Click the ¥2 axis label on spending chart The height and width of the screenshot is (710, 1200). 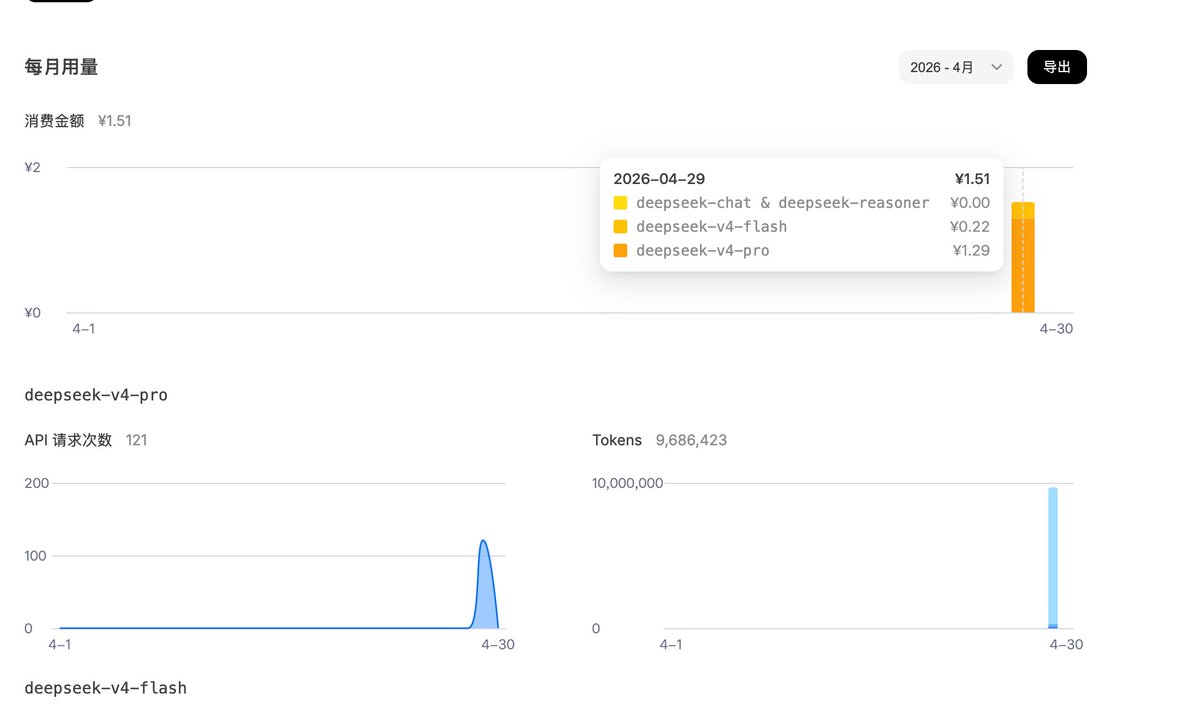pyautogui.click(x=33, y=167)
